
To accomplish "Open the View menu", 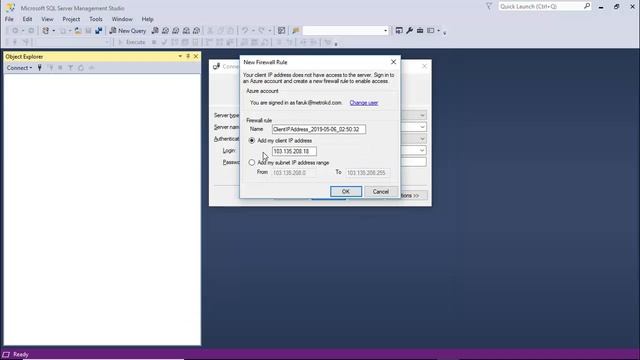I will tap(47, 19).
